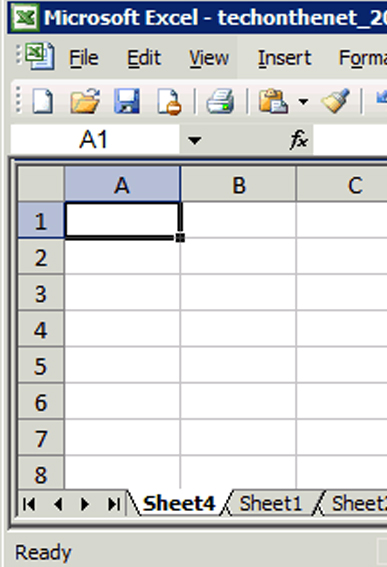This screenshot has width=387, height=567.
Task: Click the fx Insert Function icon
Action: [x=299, y=139]
